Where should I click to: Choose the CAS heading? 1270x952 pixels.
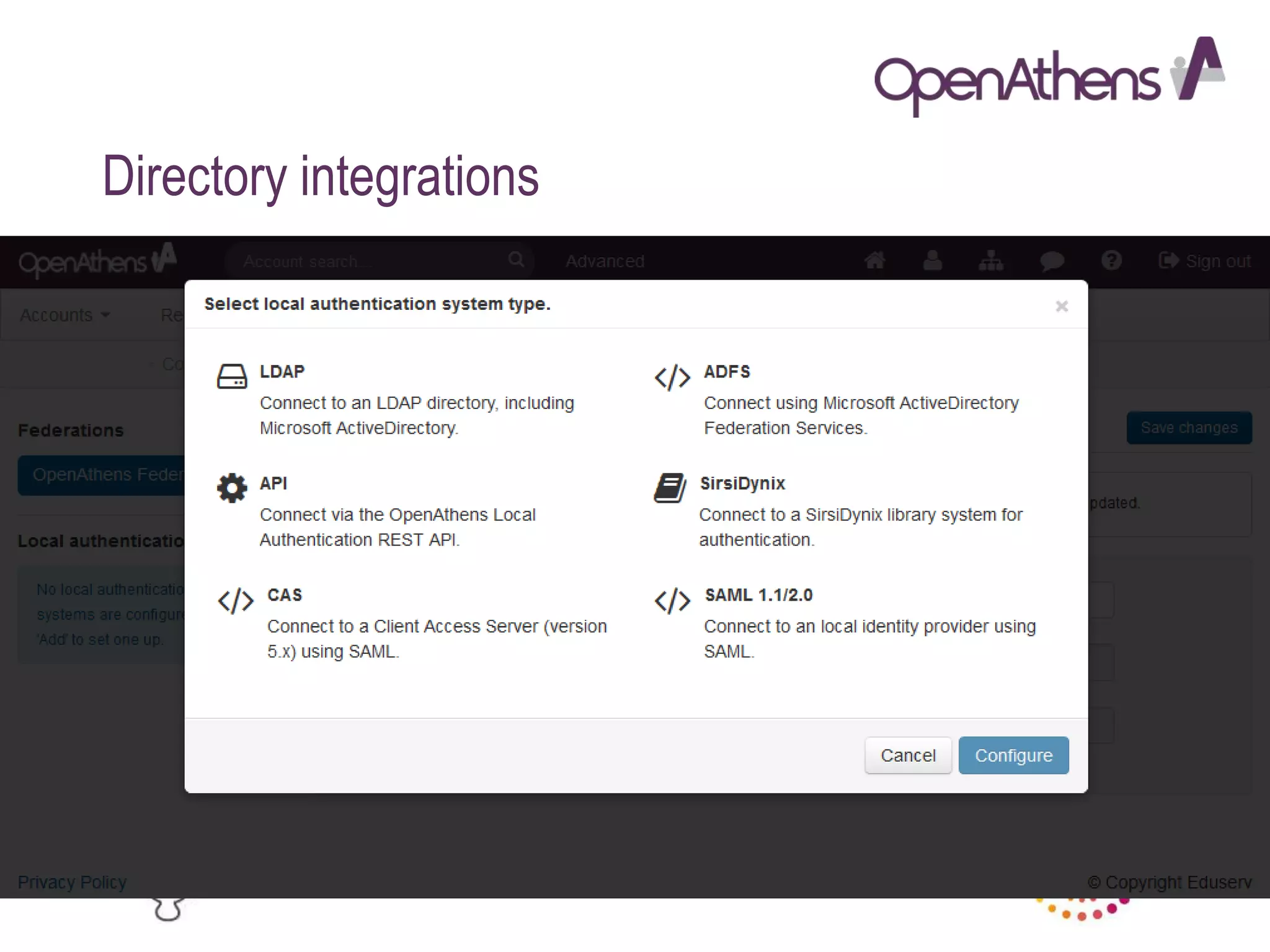pos(285,595)
